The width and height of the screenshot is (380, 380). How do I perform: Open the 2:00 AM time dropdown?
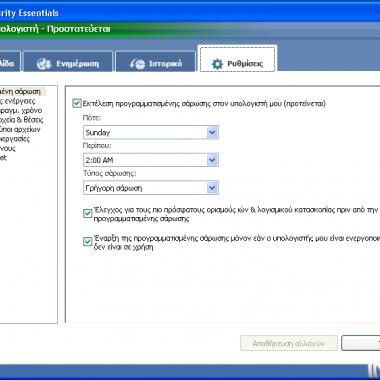point(151,160)
